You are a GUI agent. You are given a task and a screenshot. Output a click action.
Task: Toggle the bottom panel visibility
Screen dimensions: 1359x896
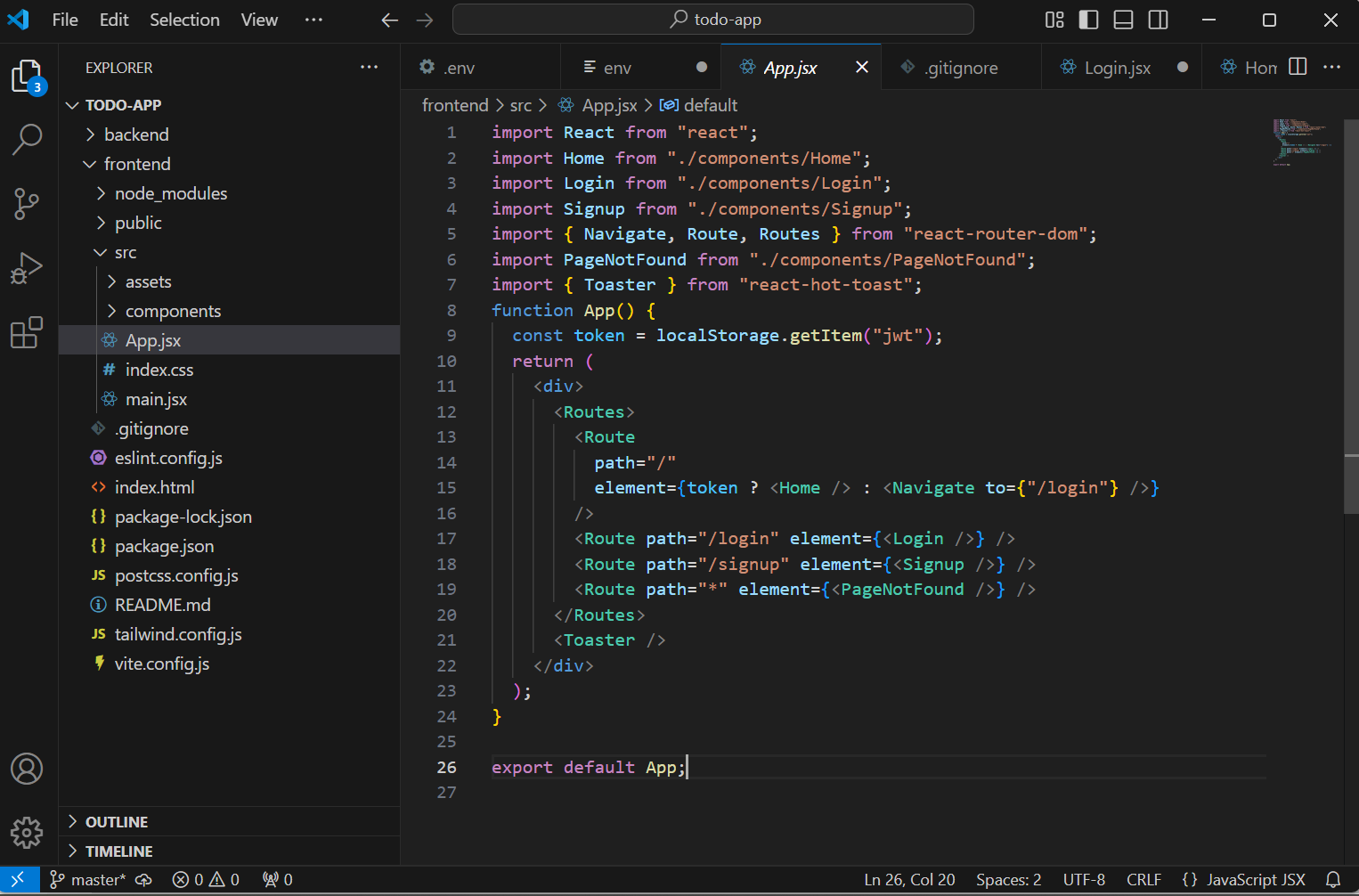[1122, 19]
